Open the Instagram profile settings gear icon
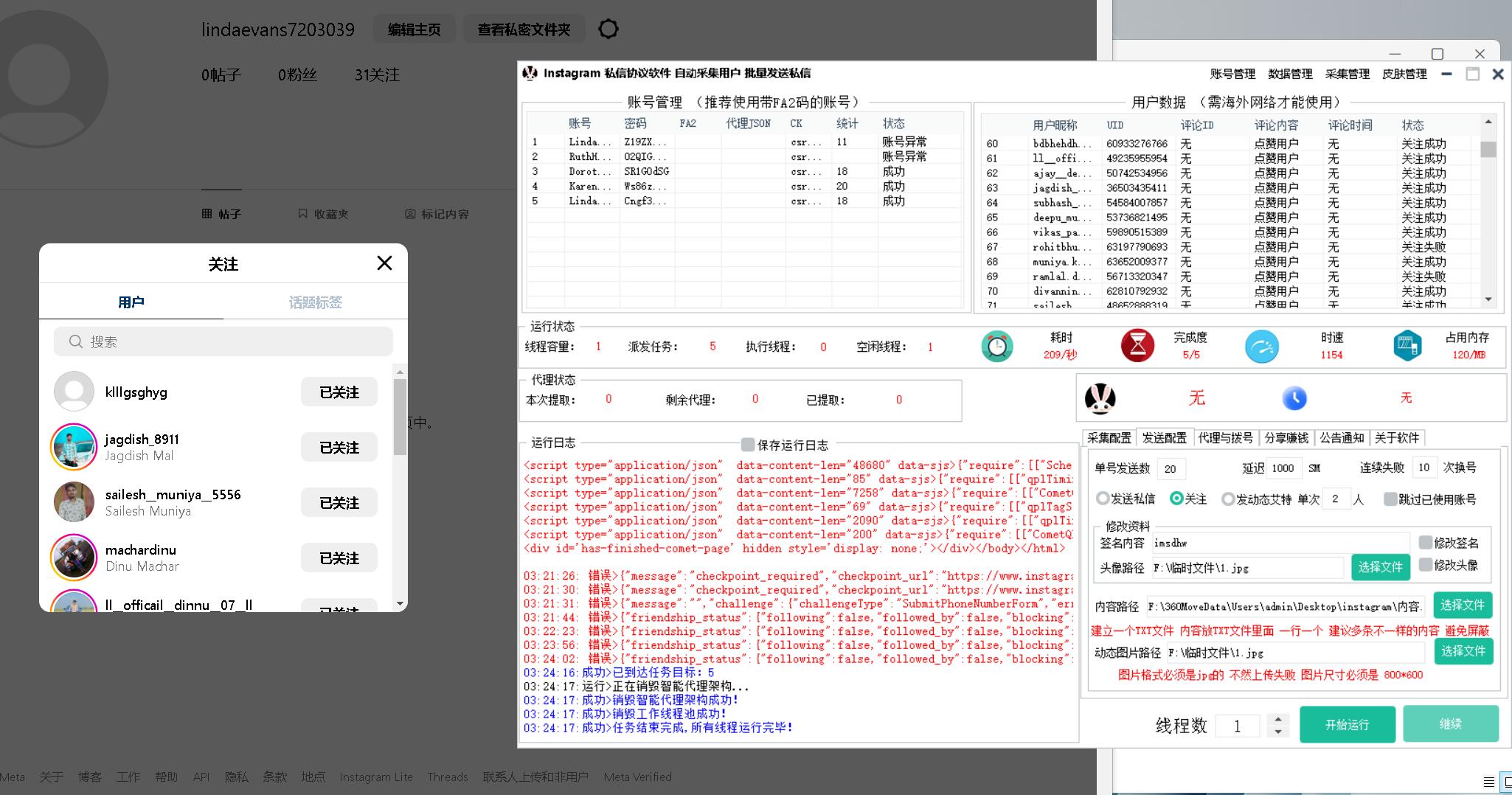 (x=608, y=29)
